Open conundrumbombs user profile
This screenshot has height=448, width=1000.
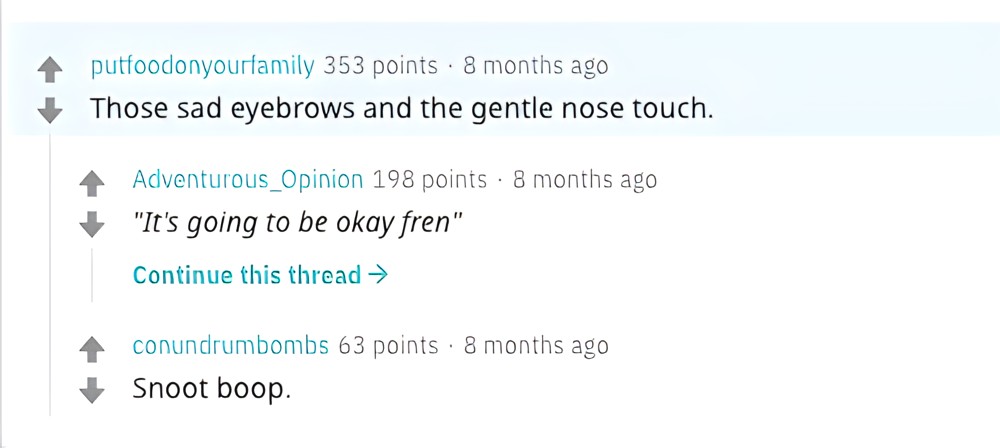[x=230, y=345]
